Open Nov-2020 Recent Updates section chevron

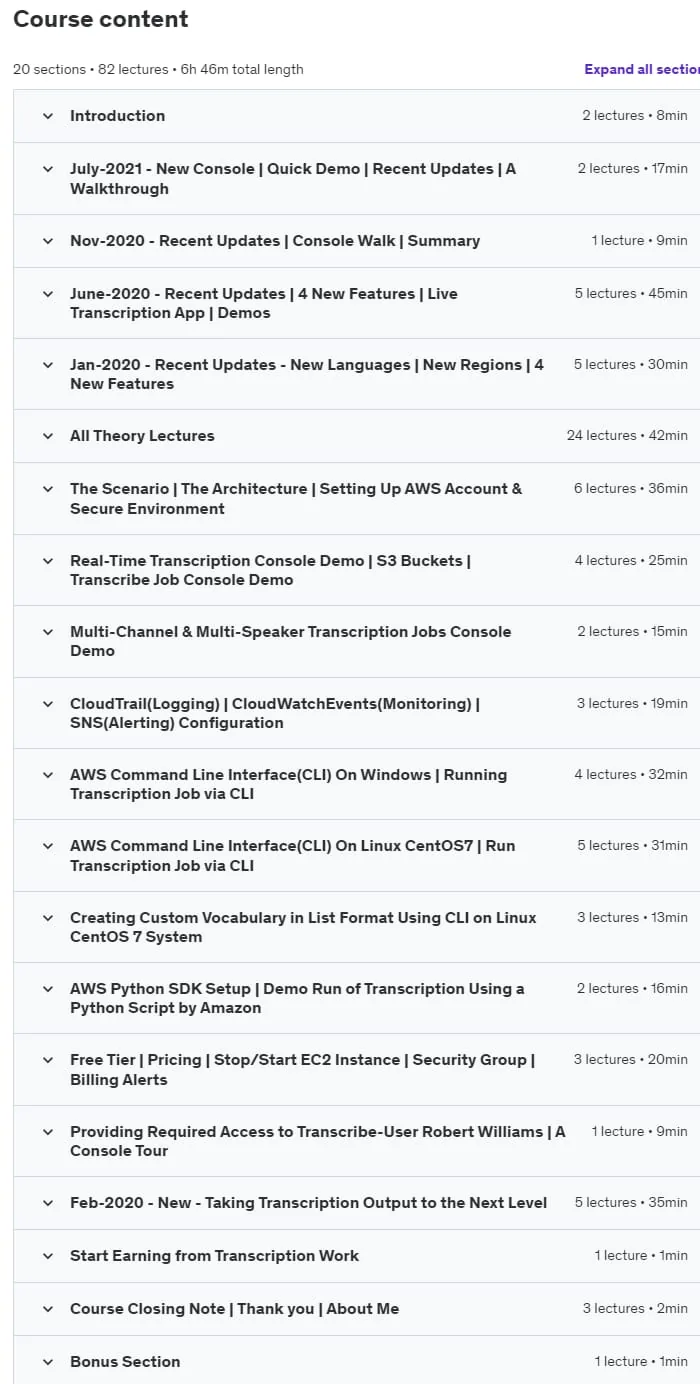pos(48,241)
